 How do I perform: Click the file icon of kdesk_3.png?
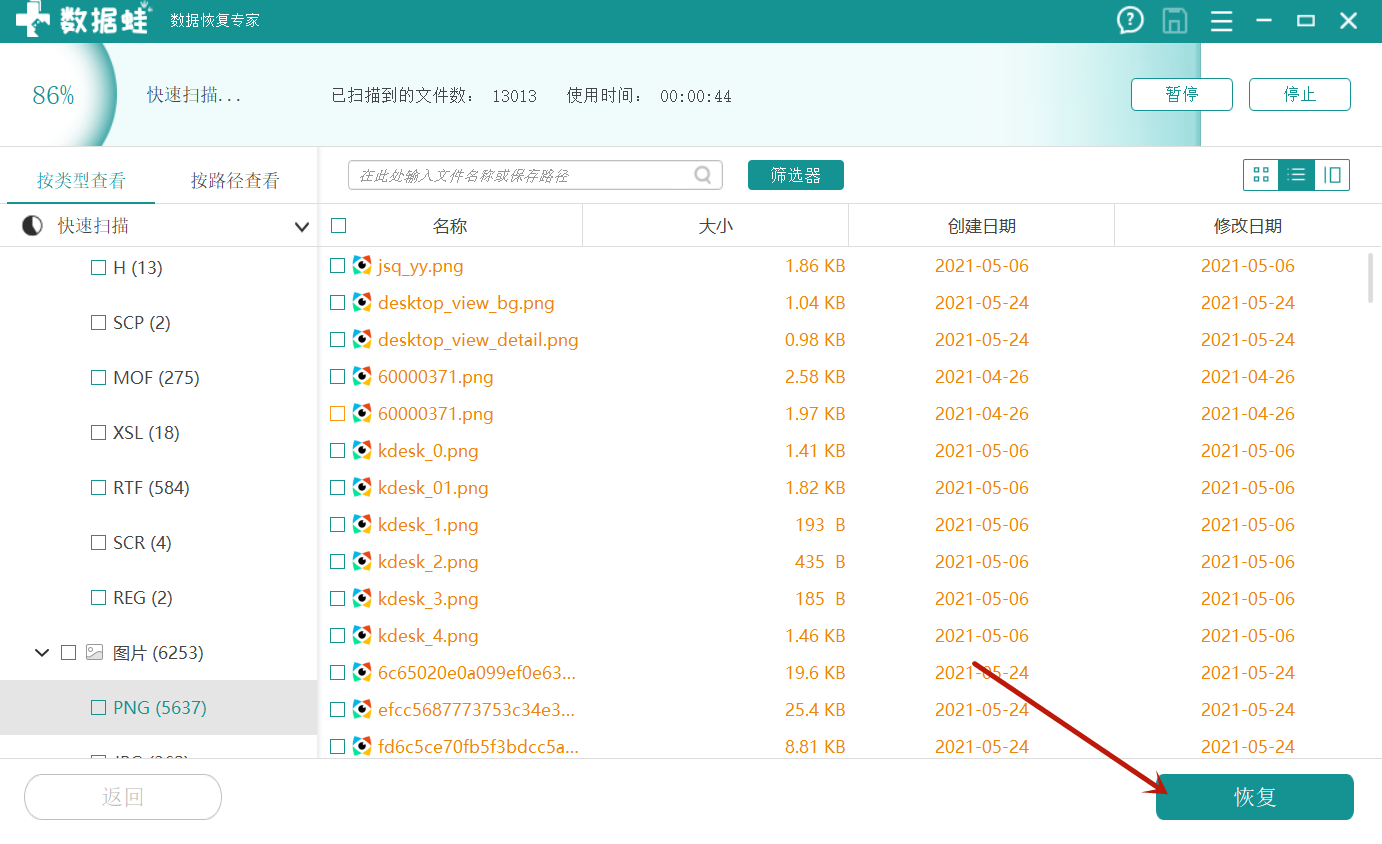pos(362,599)
